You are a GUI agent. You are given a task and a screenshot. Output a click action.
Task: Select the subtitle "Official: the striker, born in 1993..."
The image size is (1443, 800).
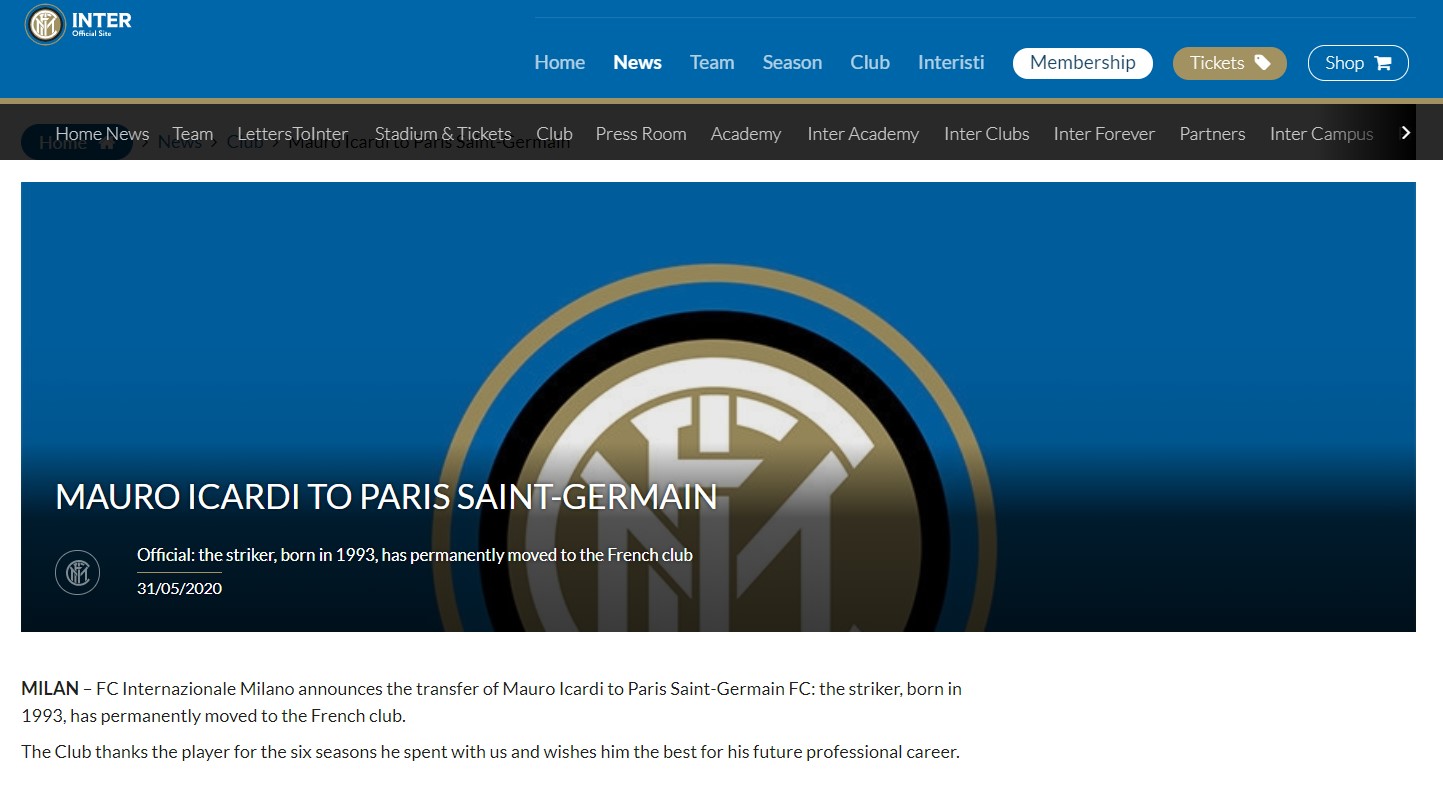[x=415, y=555]
